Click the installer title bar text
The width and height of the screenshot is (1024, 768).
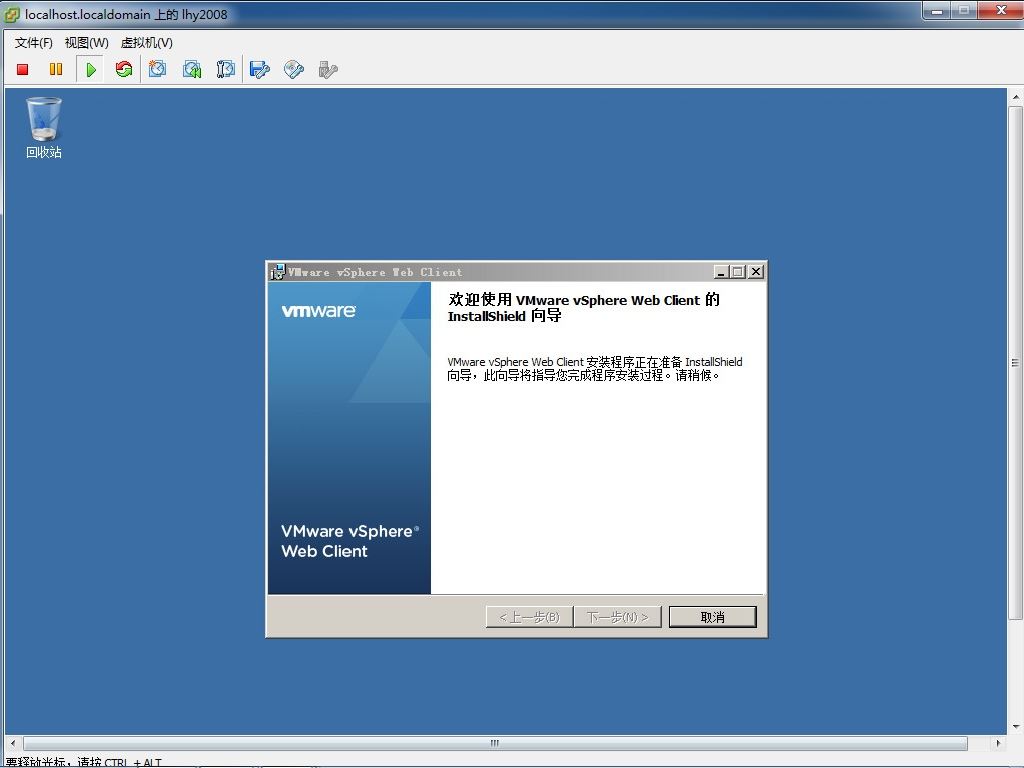pos(376,272)
